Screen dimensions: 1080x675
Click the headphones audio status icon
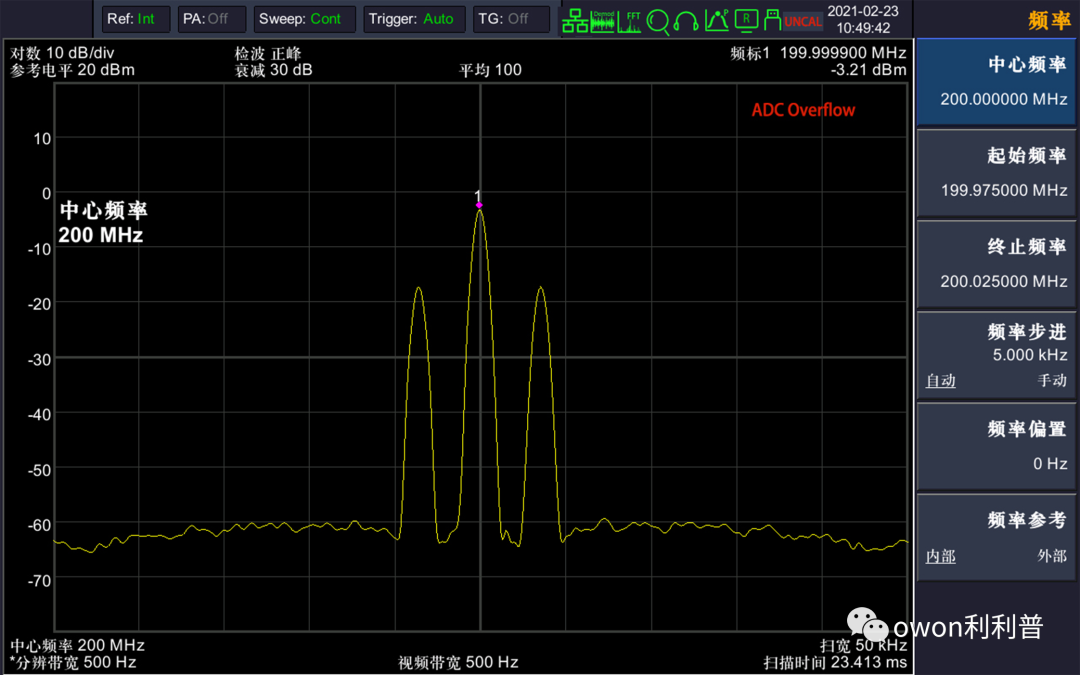(x=686, y=21)
